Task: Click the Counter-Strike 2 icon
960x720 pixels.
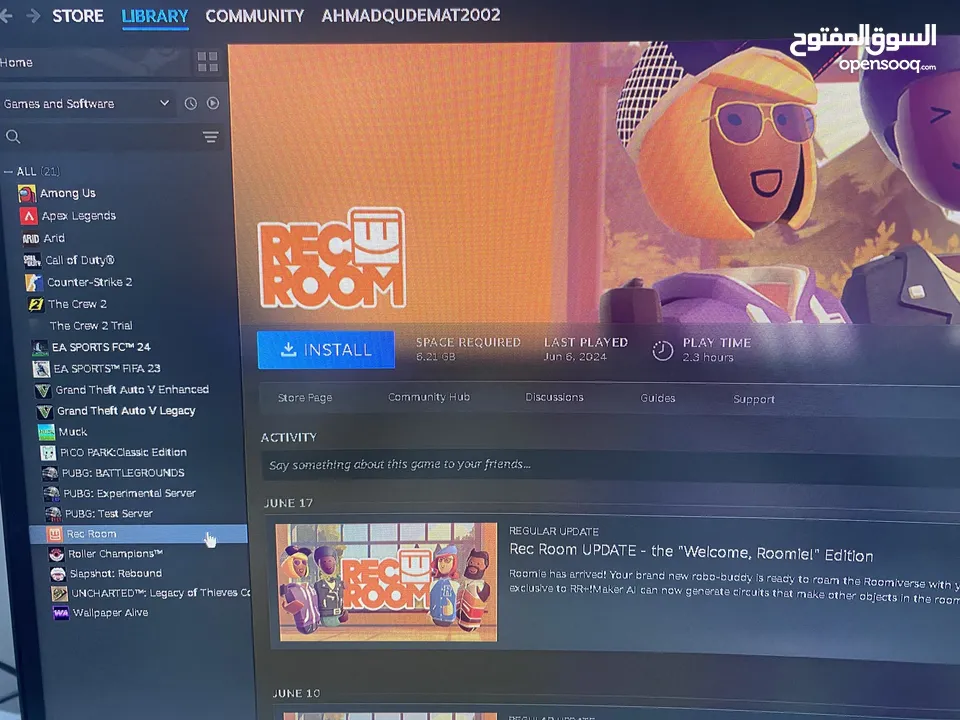Action: (x=34, y=282)
